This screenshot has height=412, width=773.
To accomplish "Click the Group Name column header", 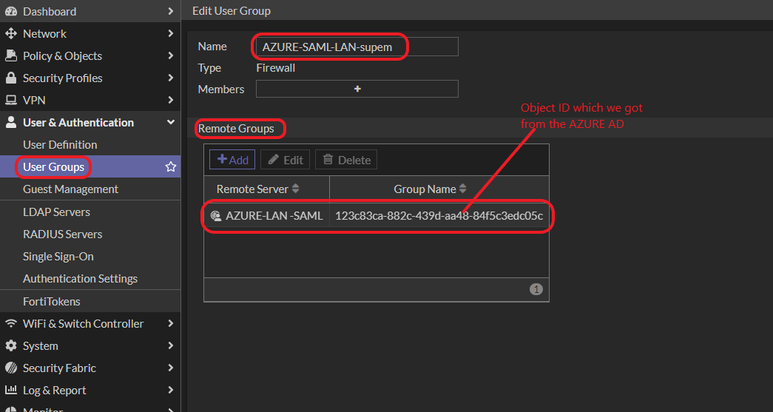I will tap(439, 189).
